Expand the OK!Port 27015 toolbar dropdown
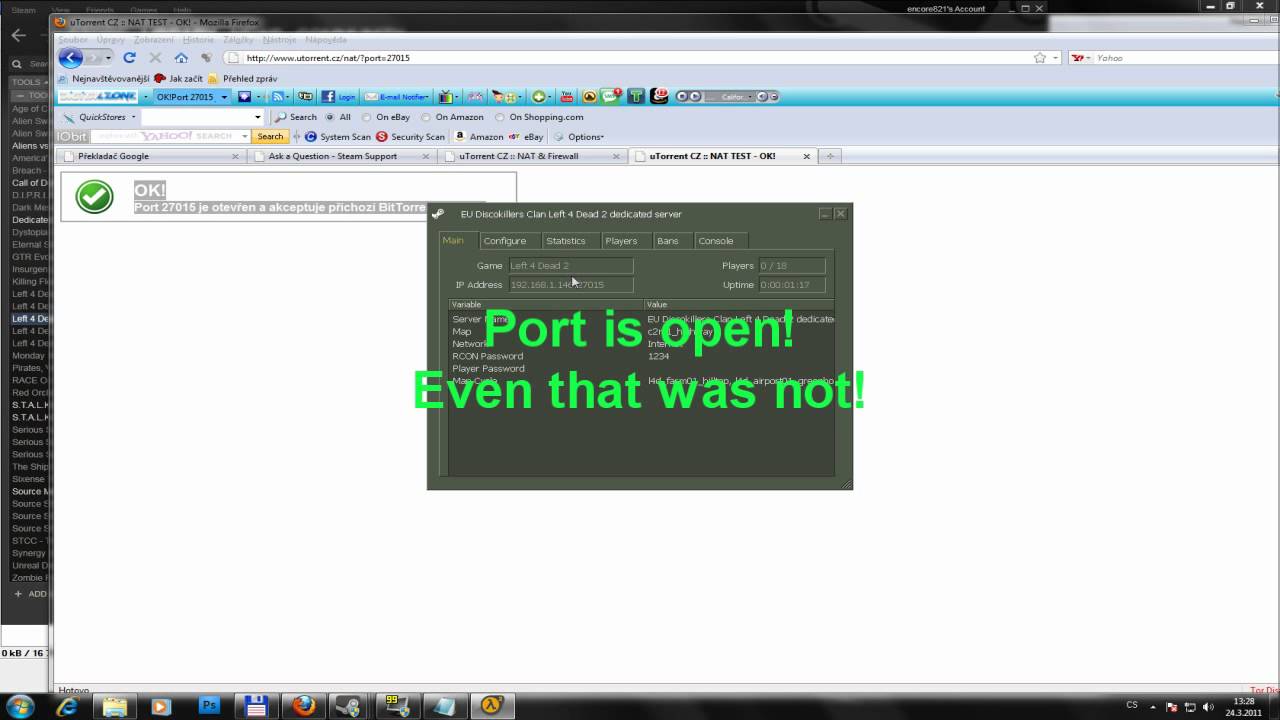Image resolution: width=1280 pixels, height=720 pixels. (224, 97)
